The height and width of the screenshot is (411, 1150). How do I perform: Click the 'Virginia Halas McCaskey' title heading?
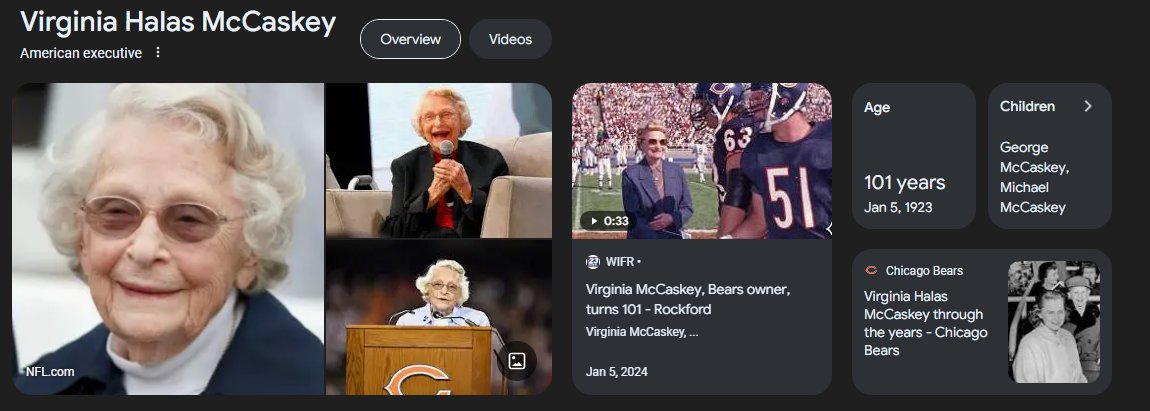tap(177, 23)
